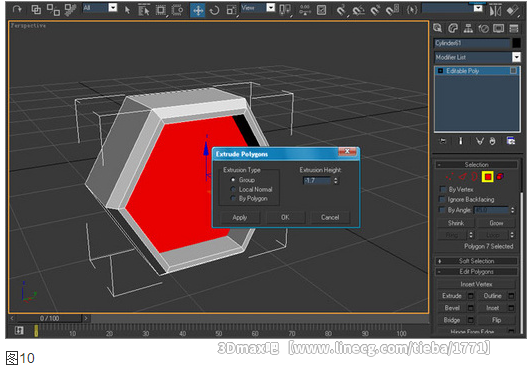The height and width of the screenshot is (367, 530).
Task: Click the Bind to Space Warp icon
Action: pyautogui.click(x=70, y=9)
